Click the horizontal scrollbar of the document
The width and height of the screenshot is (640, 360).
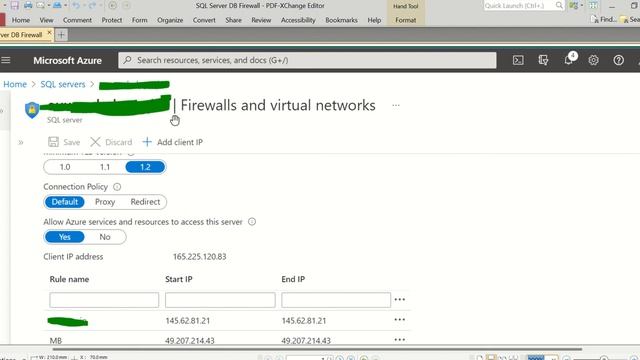coord(317,349)
